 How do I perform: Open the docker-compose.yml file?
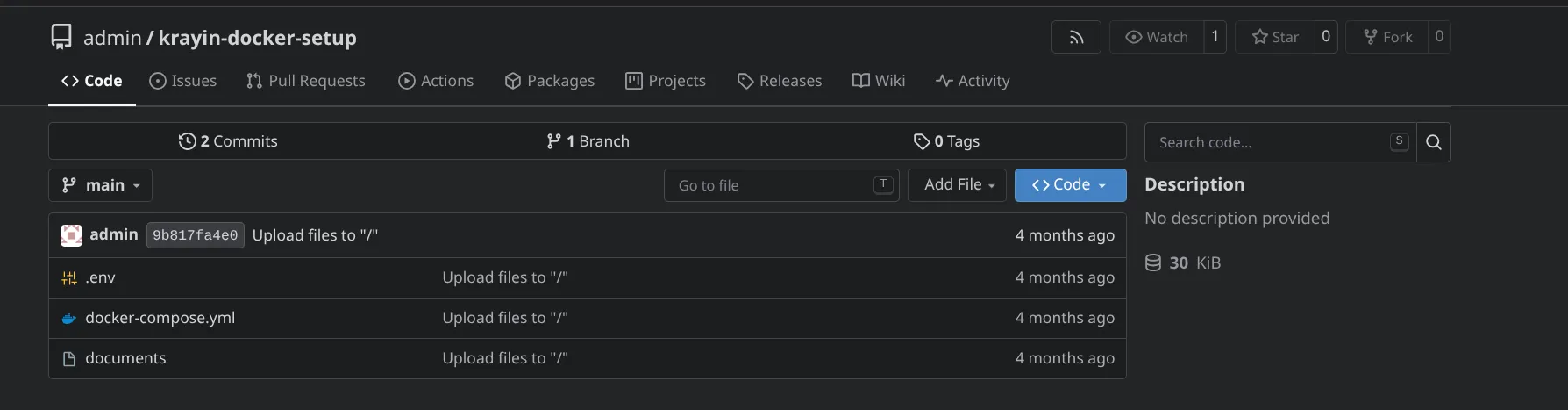pos(160,318)
